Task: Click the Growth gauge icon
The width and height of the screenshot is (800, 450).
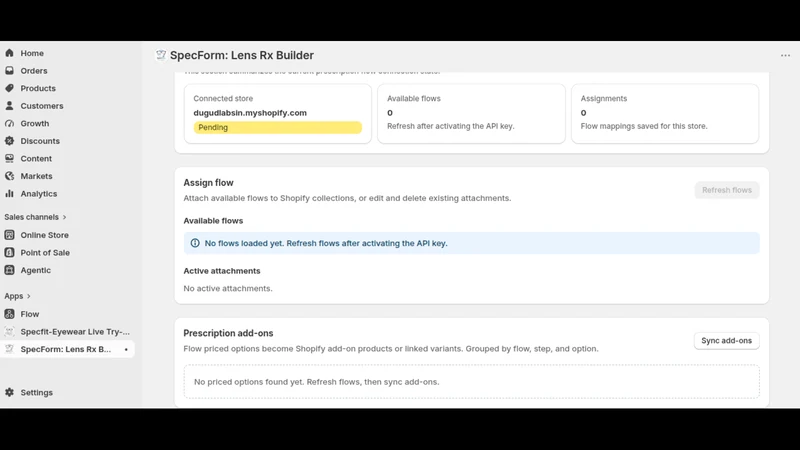Action: [x=9, y=123]
